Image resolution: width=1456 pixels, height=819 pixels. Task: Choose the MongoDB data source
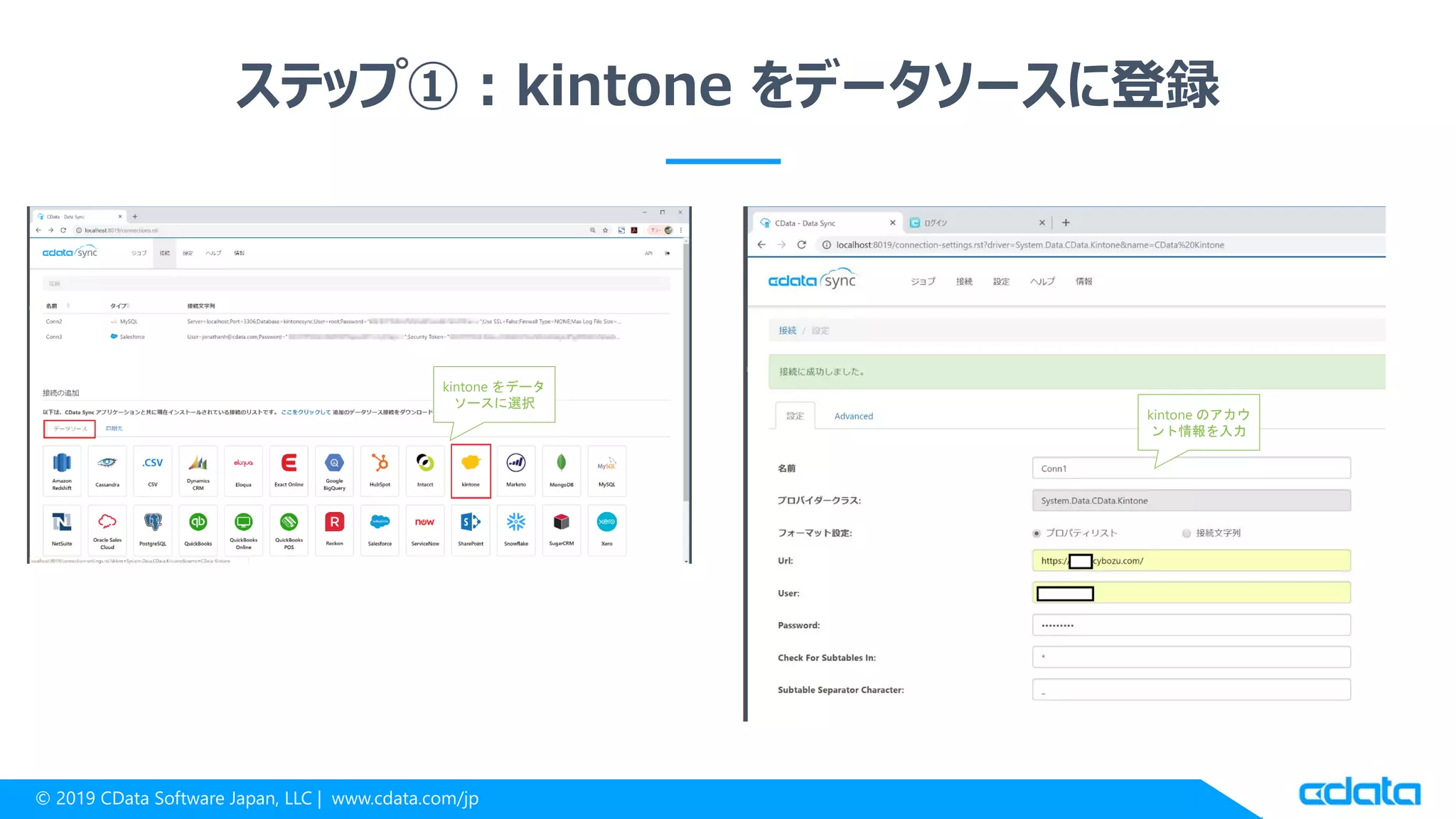[x=562, y=471]
